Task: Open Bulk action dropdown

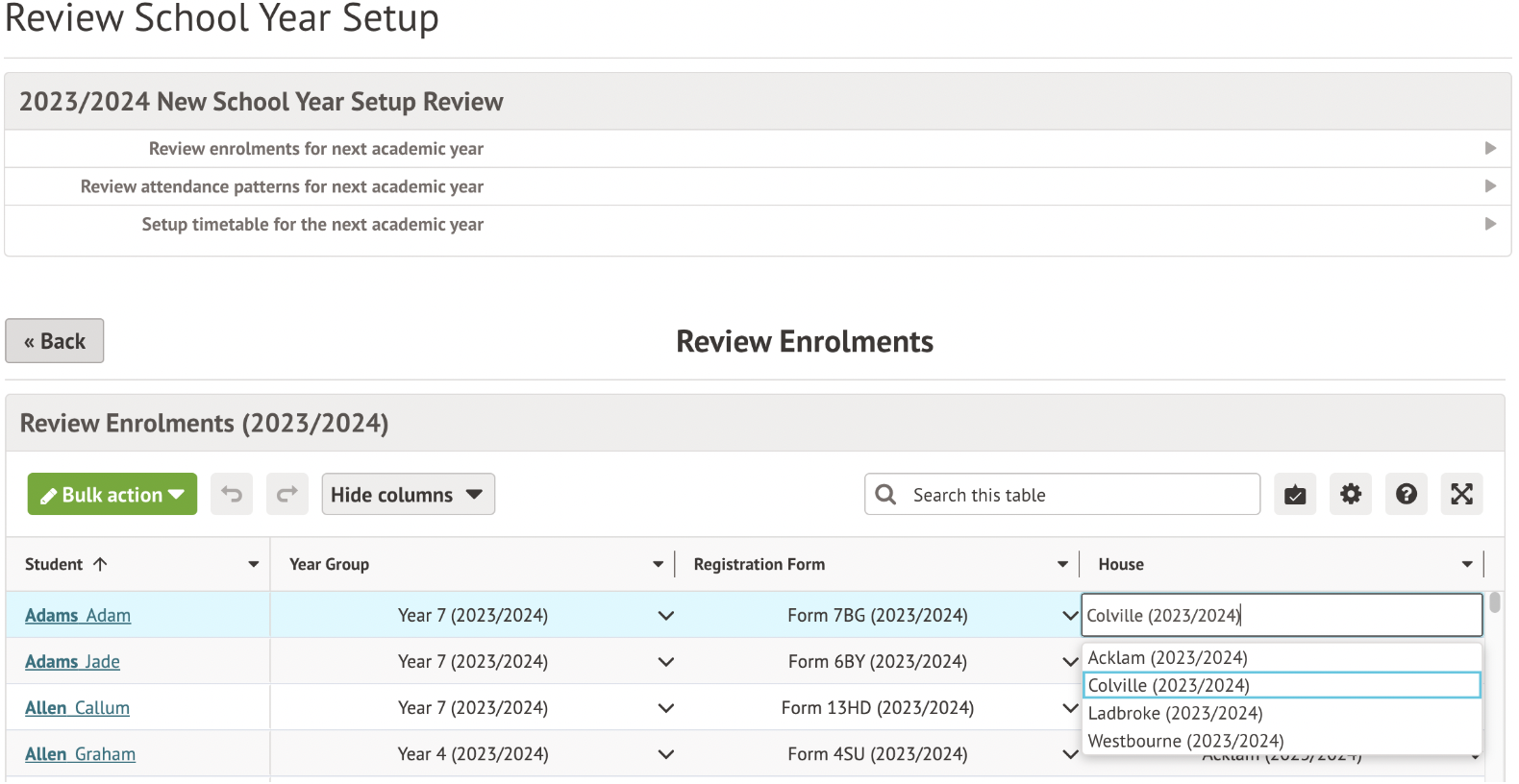Action: [112, 494]
